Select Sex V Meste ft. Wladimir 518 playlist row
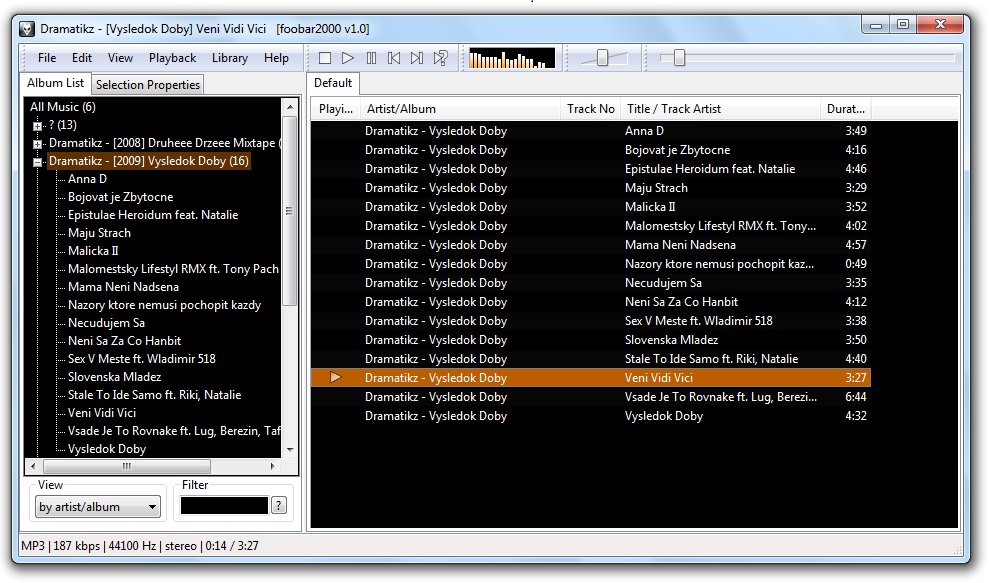The height and width of the screenshot is (583, 989). click(x=591, y=321)
